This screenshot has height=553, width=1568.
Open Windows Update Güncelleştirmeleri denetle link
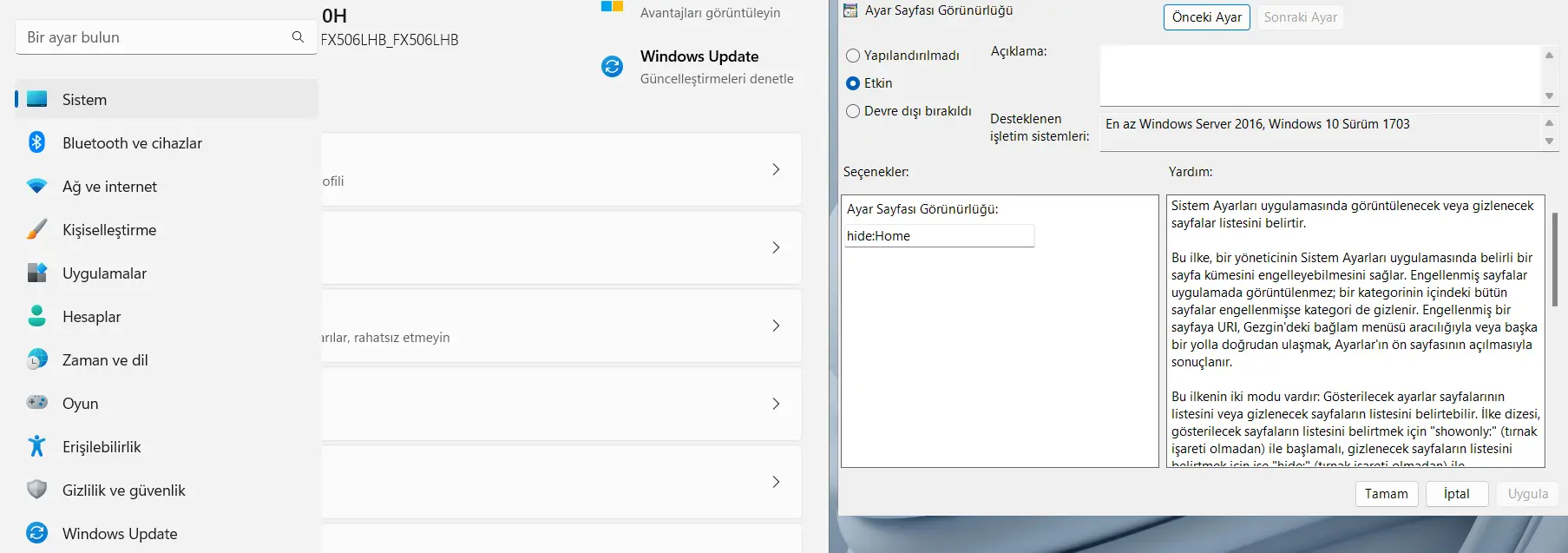717,79
